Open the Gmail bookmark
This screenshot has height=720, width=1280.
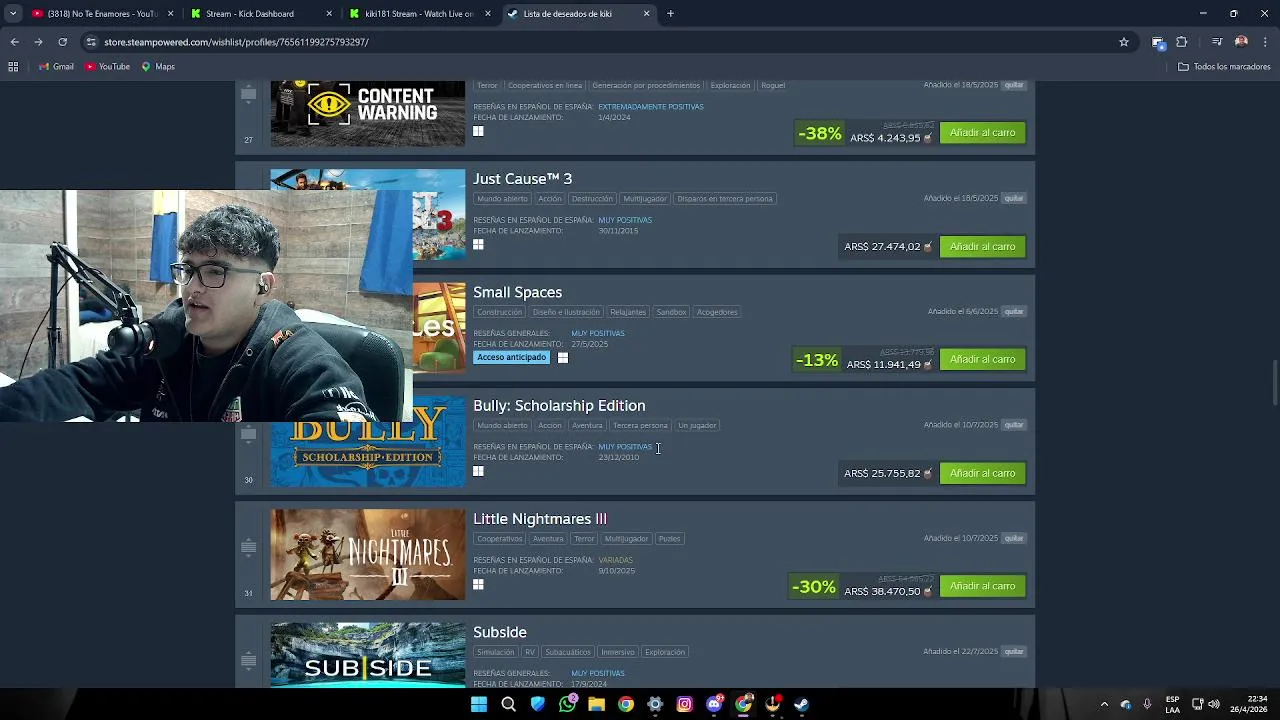point(56,67)
